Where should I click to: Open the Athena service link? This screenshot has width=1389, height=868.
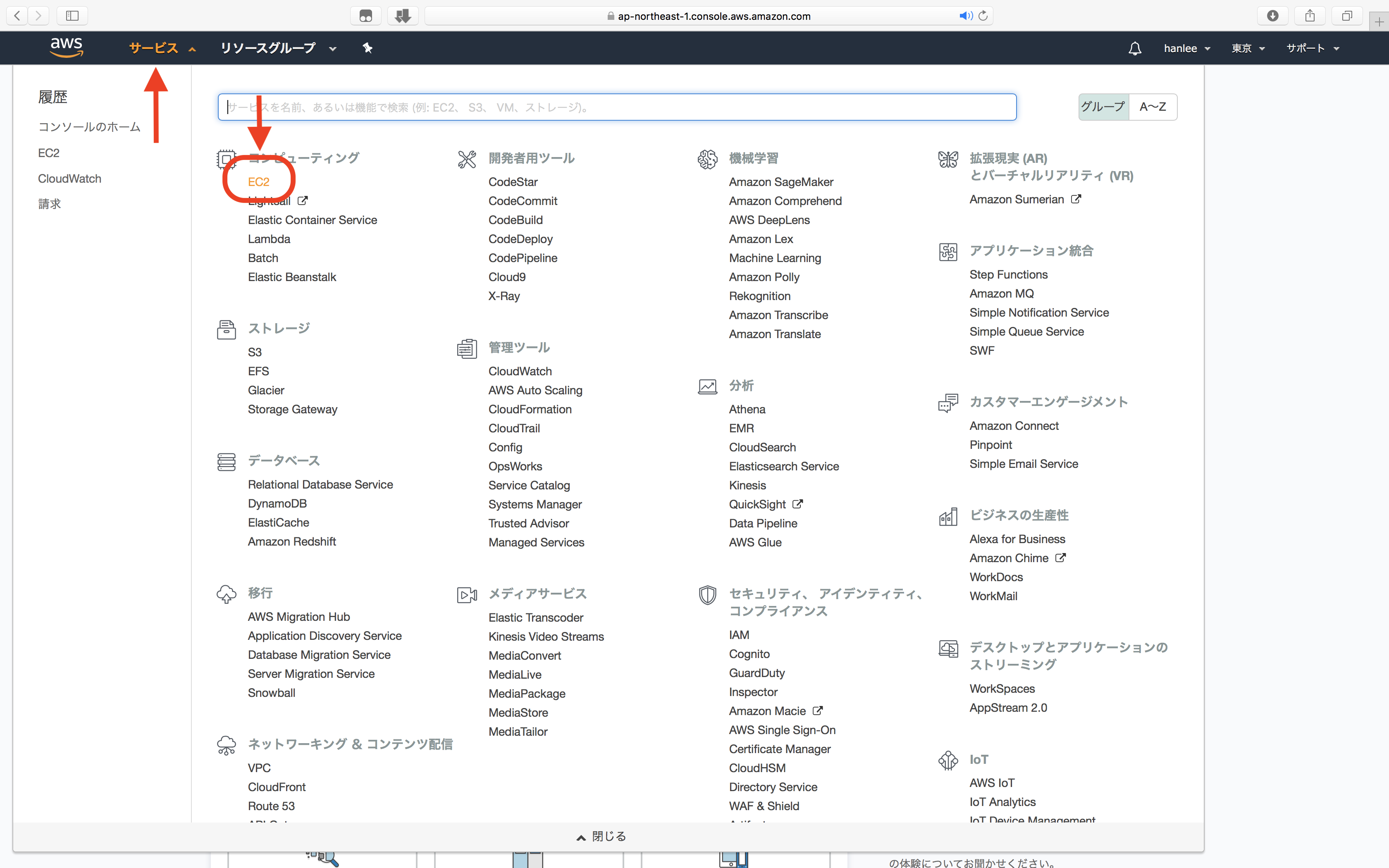pos(747,409)
